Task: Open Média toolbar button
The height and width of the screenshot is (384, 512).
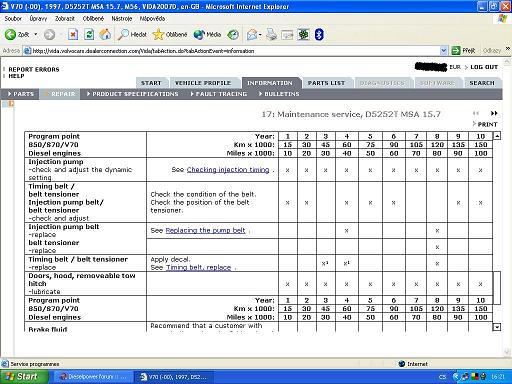Action: (207, 34)
